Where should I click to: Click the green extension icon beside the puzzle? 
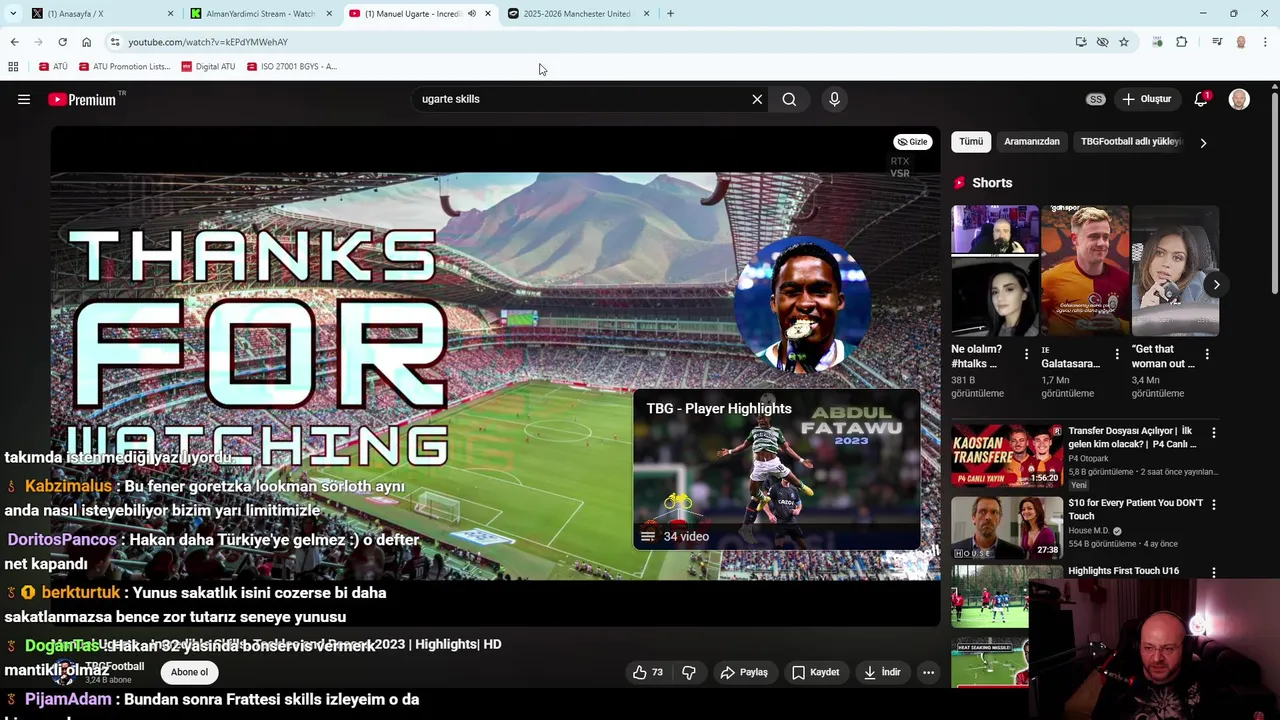tap(1157, 42)
